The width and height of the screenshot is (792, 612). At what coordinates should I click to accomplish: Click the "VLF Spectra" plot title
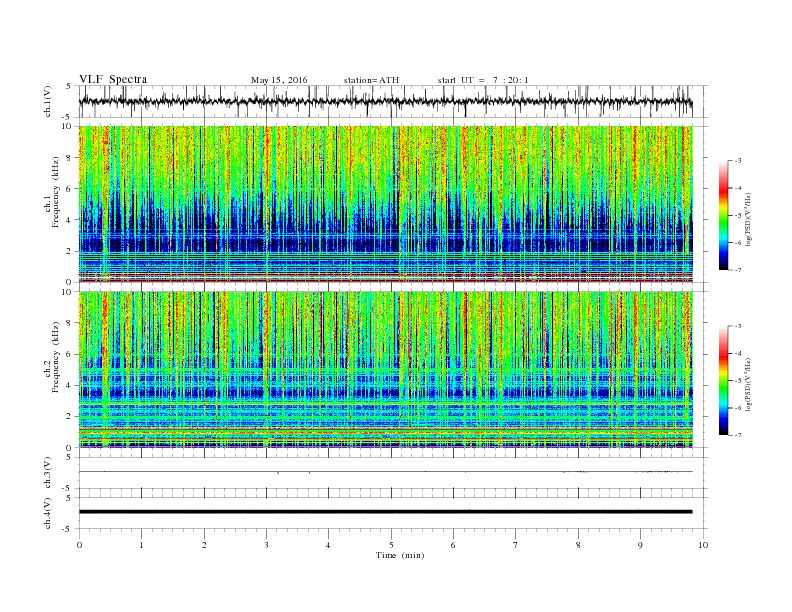tap(113, 79)
